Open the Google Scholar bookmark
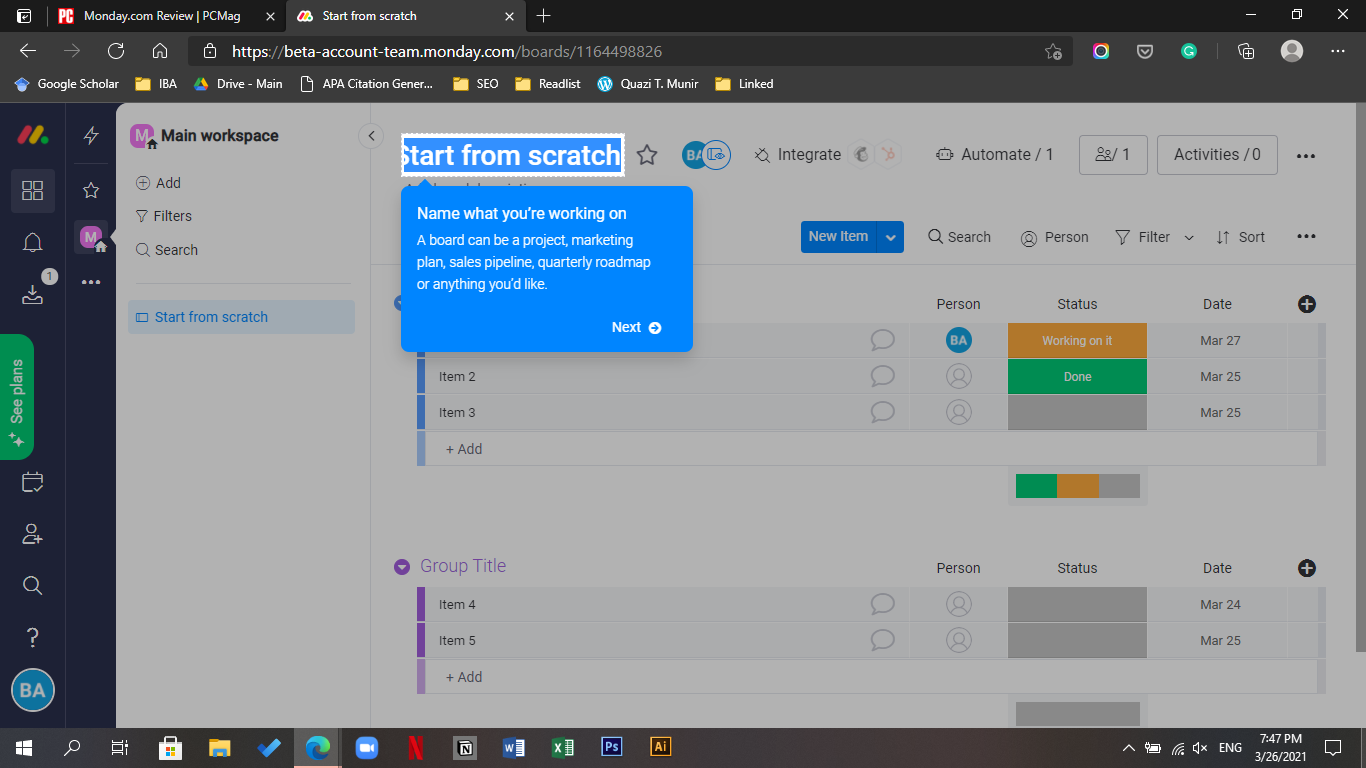Image resolution: width=1366 pixels, height=768 pixels. point(67,84)
